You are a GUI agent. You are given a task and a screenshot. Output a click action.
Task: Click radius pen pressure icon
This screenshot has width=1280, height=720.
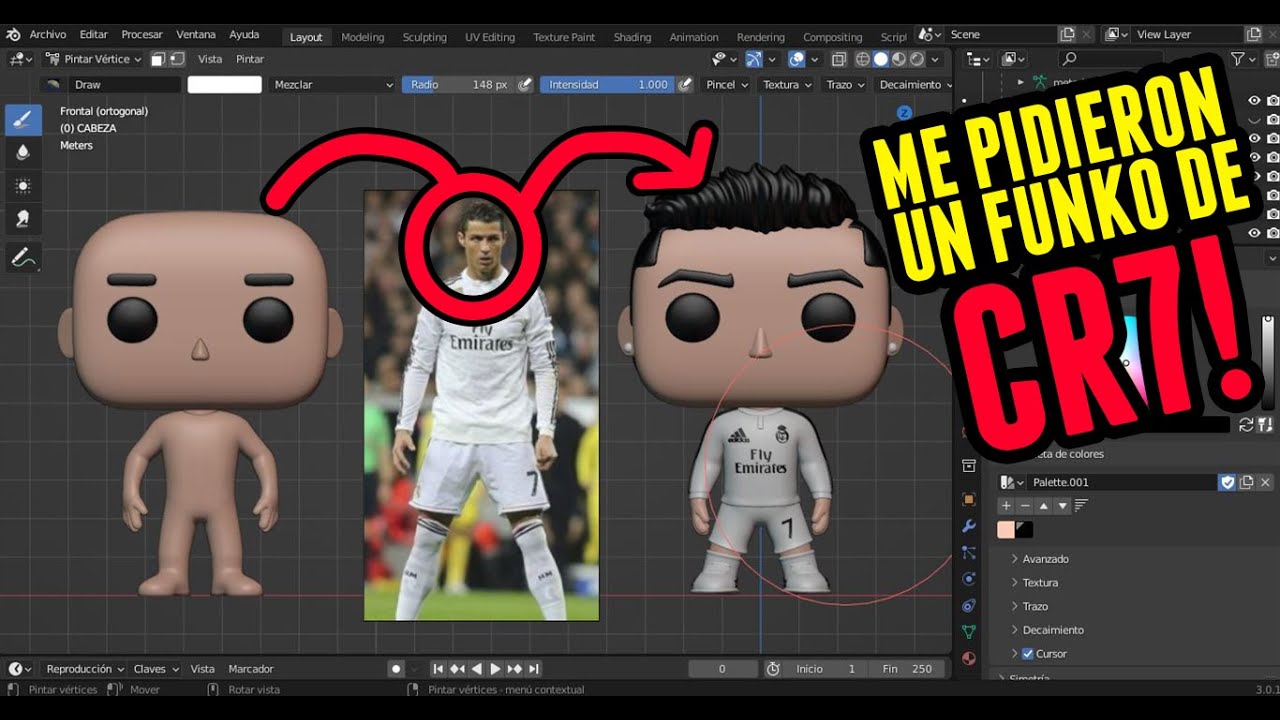click(525, 85)
